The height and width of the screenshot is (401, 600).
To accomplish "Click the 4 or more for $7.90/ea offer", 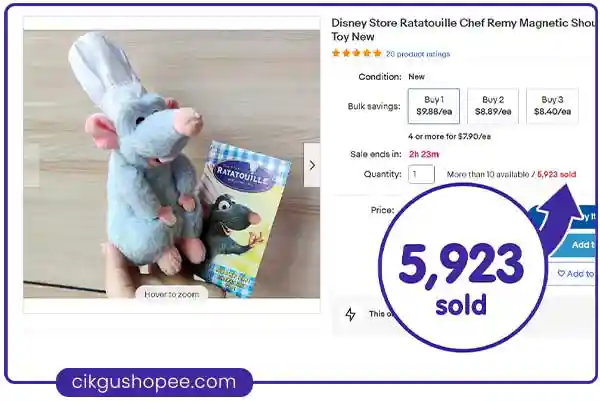I will [449, 137].
